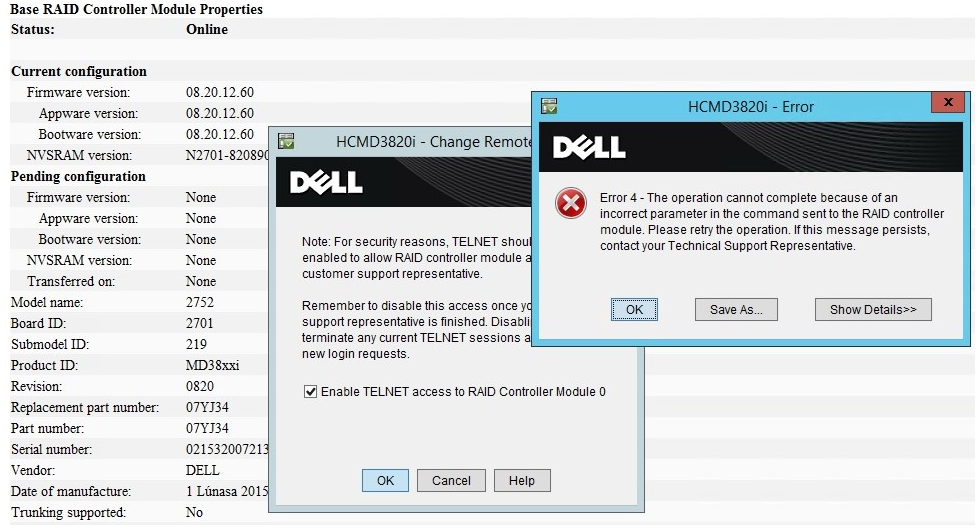Image resolution: width=979 pixels, height=531 pixels.
Task: Select the Error 4 message text
Action: pos(772,222)
